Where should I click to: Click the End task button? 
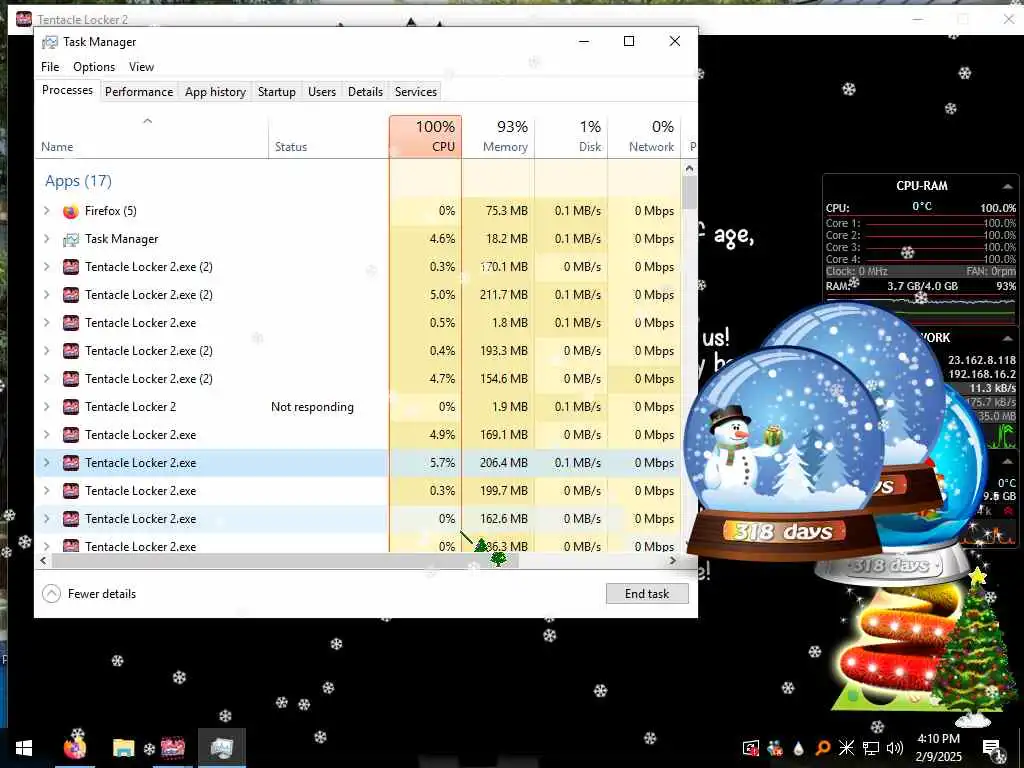click(647, 594)
